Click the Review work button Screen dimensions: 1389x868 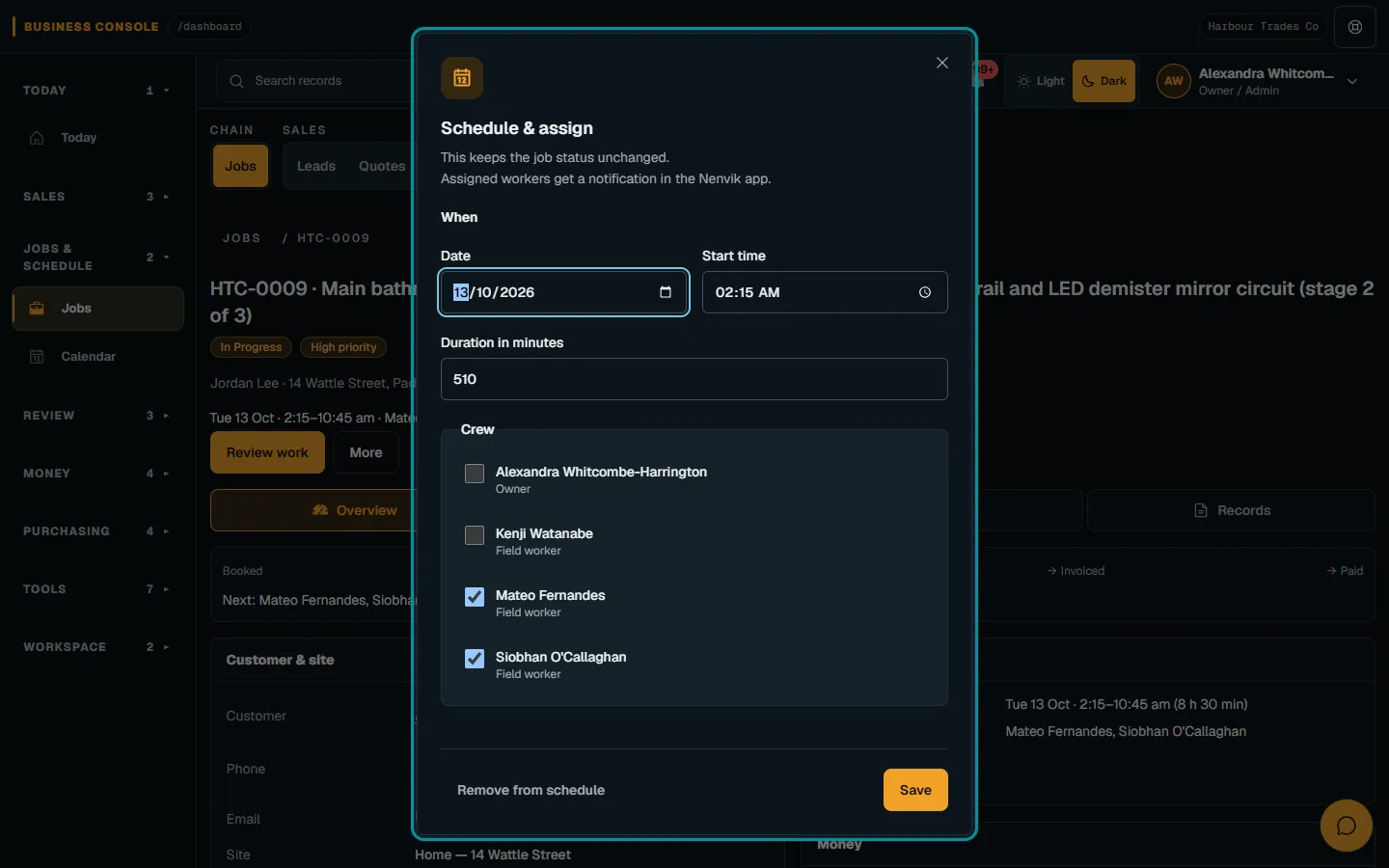[x=267, y=452]
